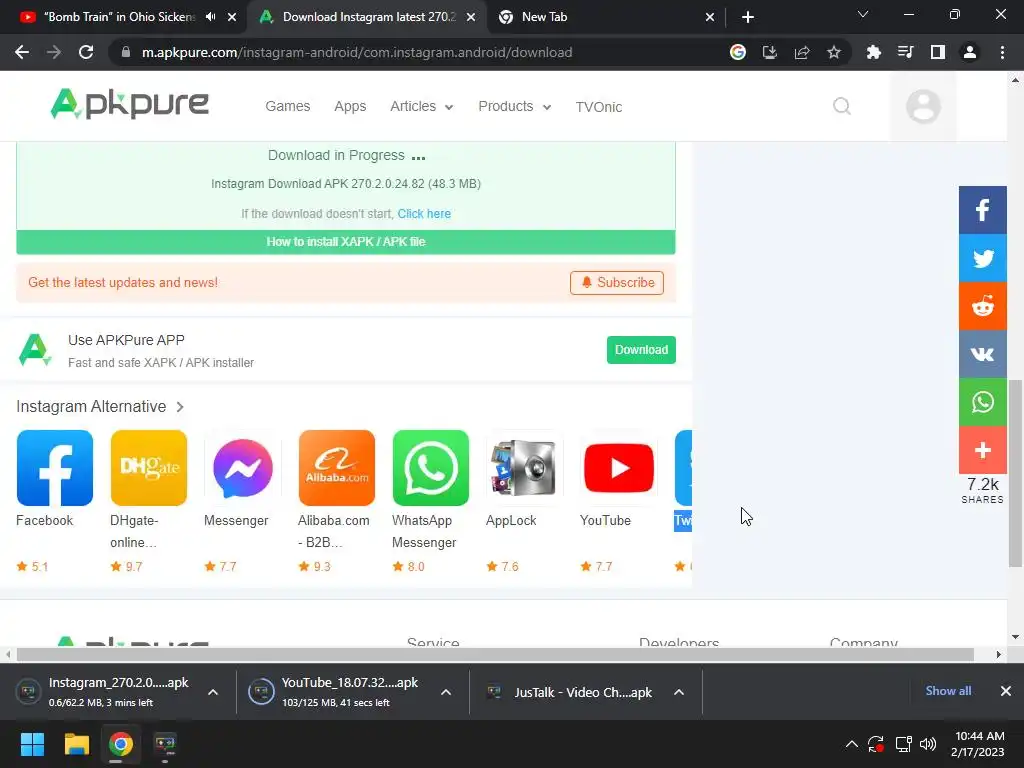
Task: Show all downloads
Action: coord(948,691)
